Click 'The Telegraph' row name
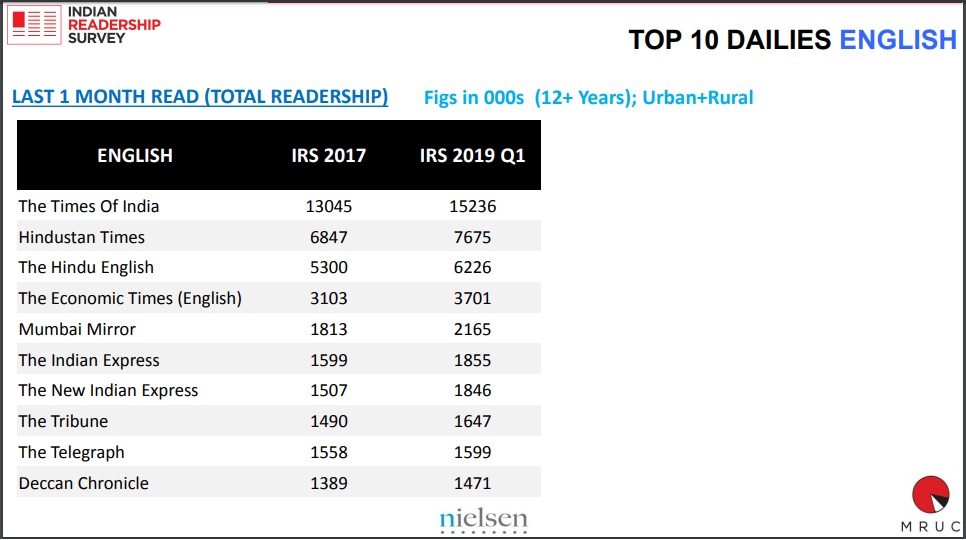The width and height of the screenshot is (966, 540). (x=71, y=453)
